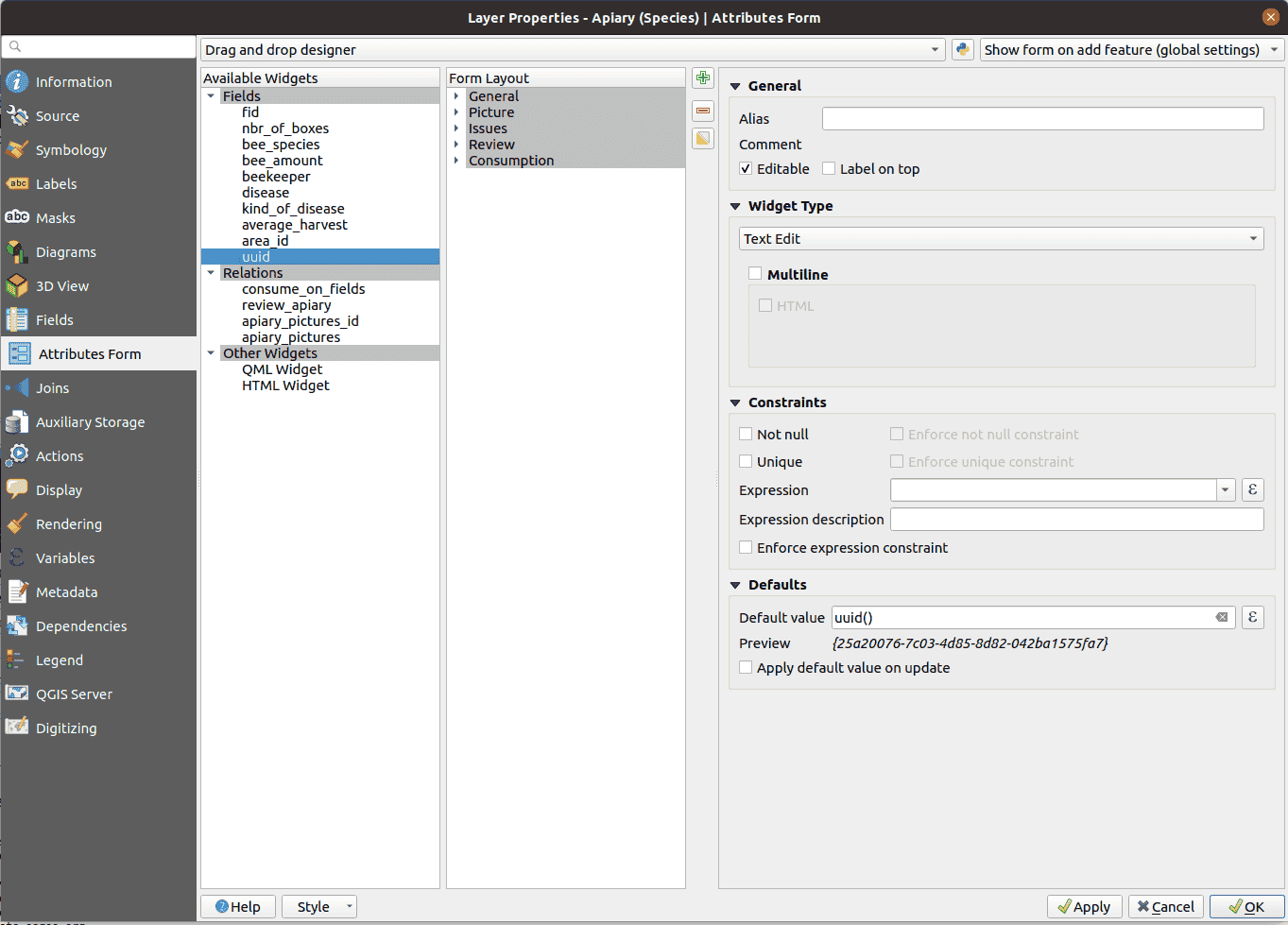Click the Help button
The image size is (1288, 925).
point(238,907)
